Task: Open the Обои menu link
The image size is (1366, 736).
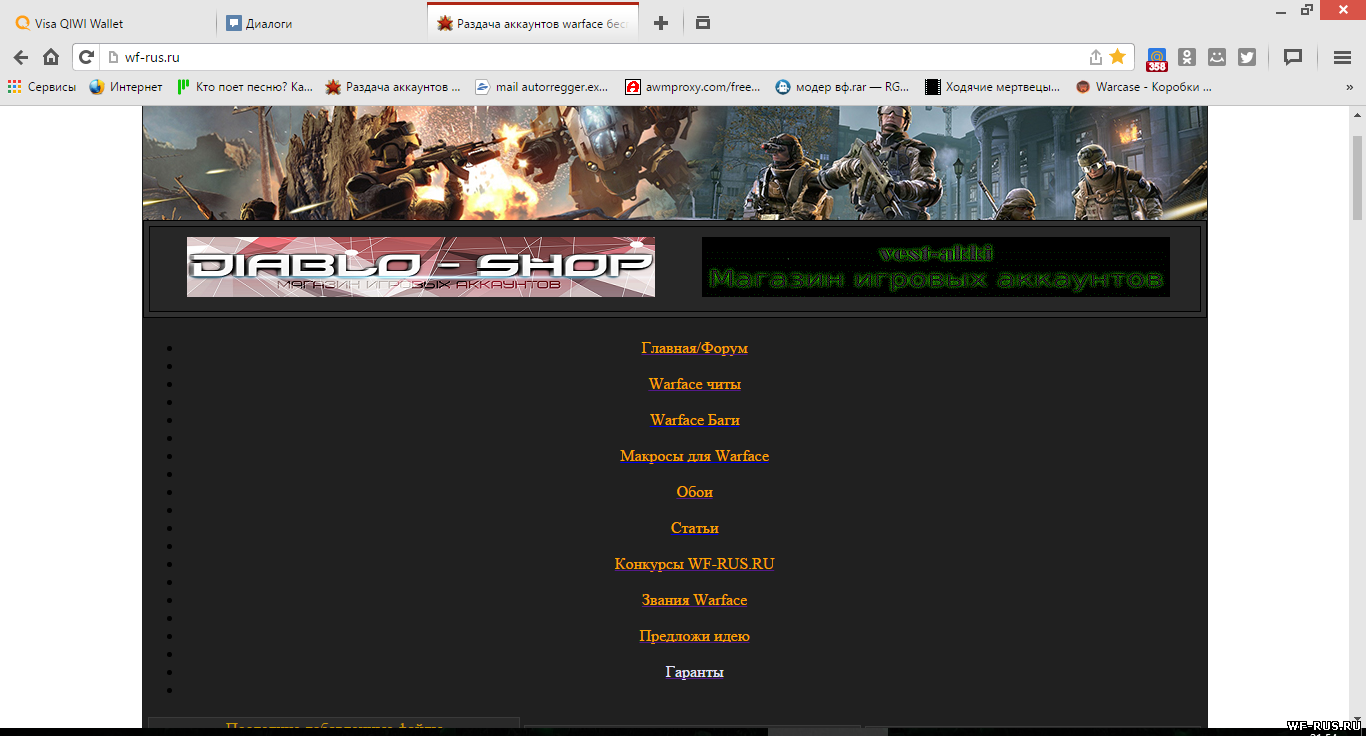Action: (694, 492)
